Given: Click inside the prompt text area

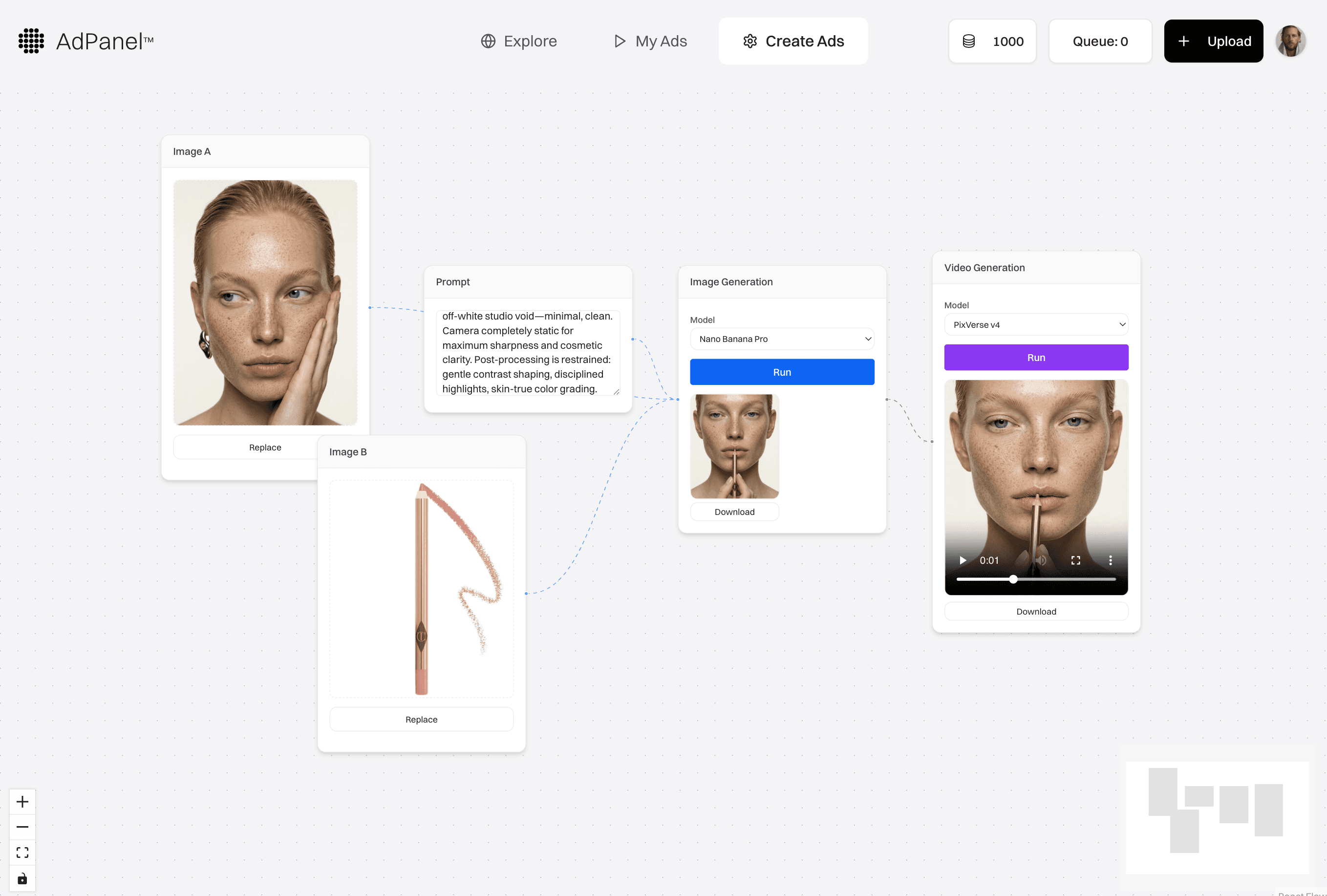Looking at the screenshot, I should 527,352.
